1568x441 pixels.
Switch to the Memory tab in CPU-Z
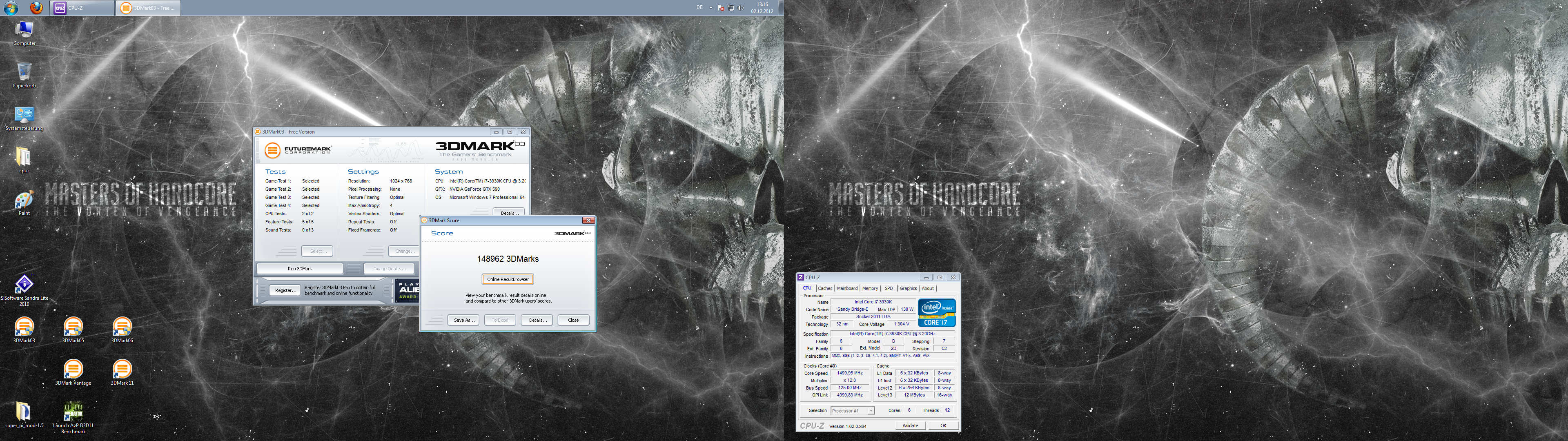pos(870,289)
